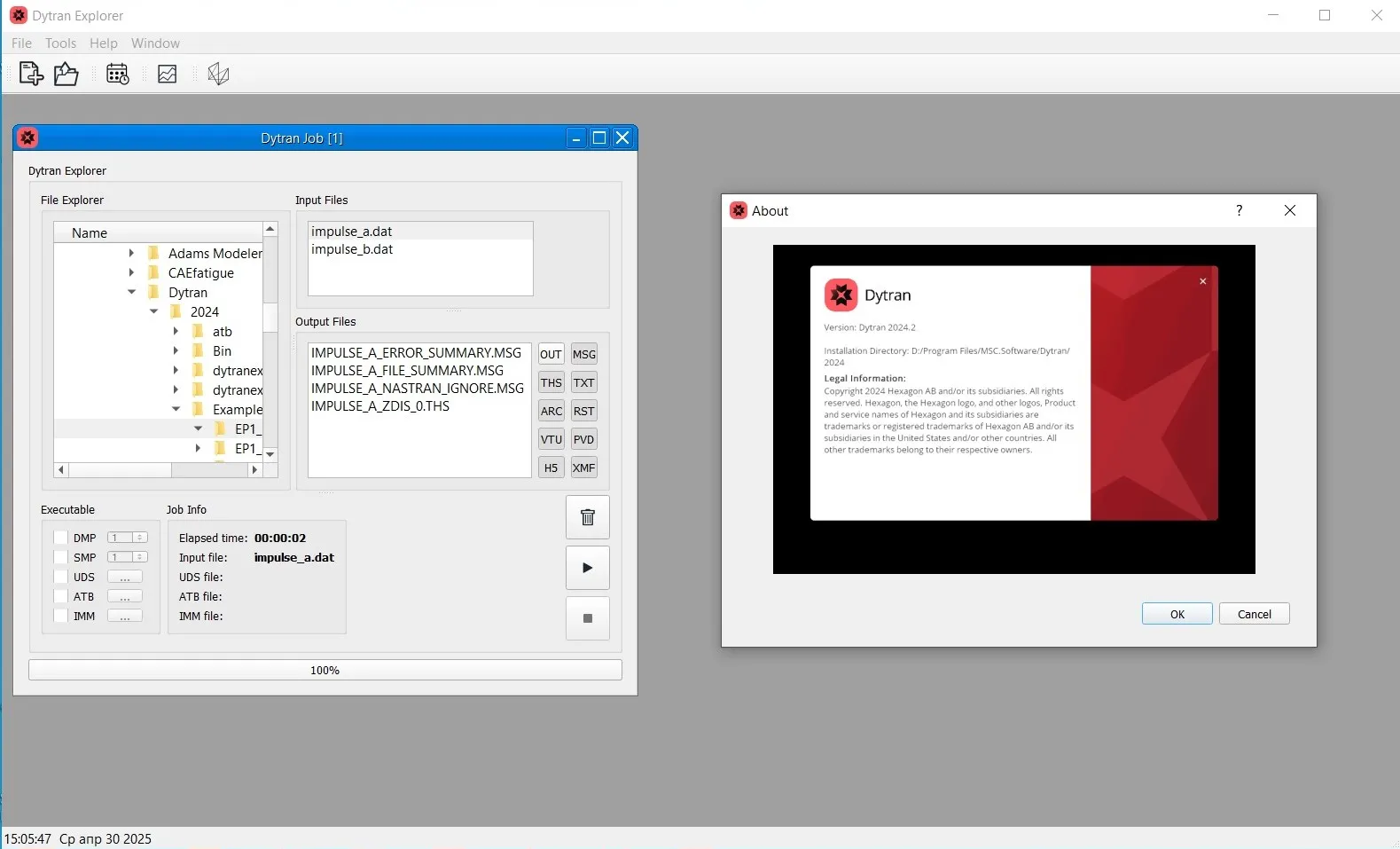Image resolution: width=1400 pixels, height=849 pixels.
Task: Open the job scheduler calendar icon
Action: [118, 74]
